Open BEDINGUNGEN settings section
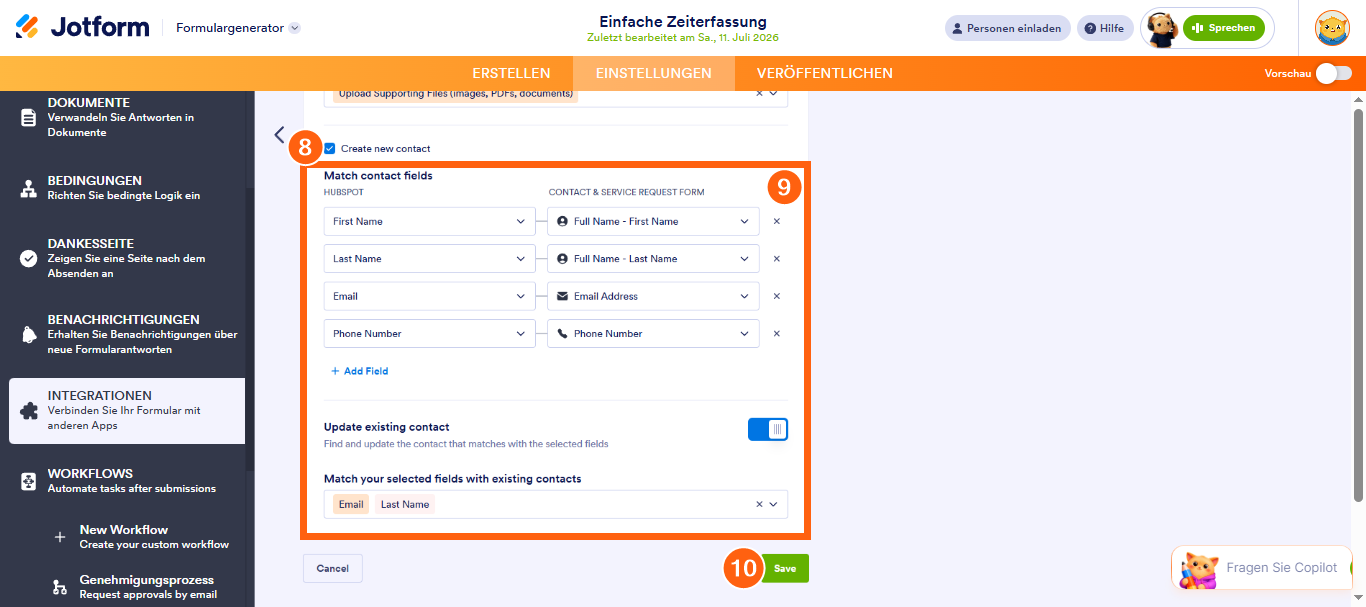The image size is (1366, 607). point(127,188)
